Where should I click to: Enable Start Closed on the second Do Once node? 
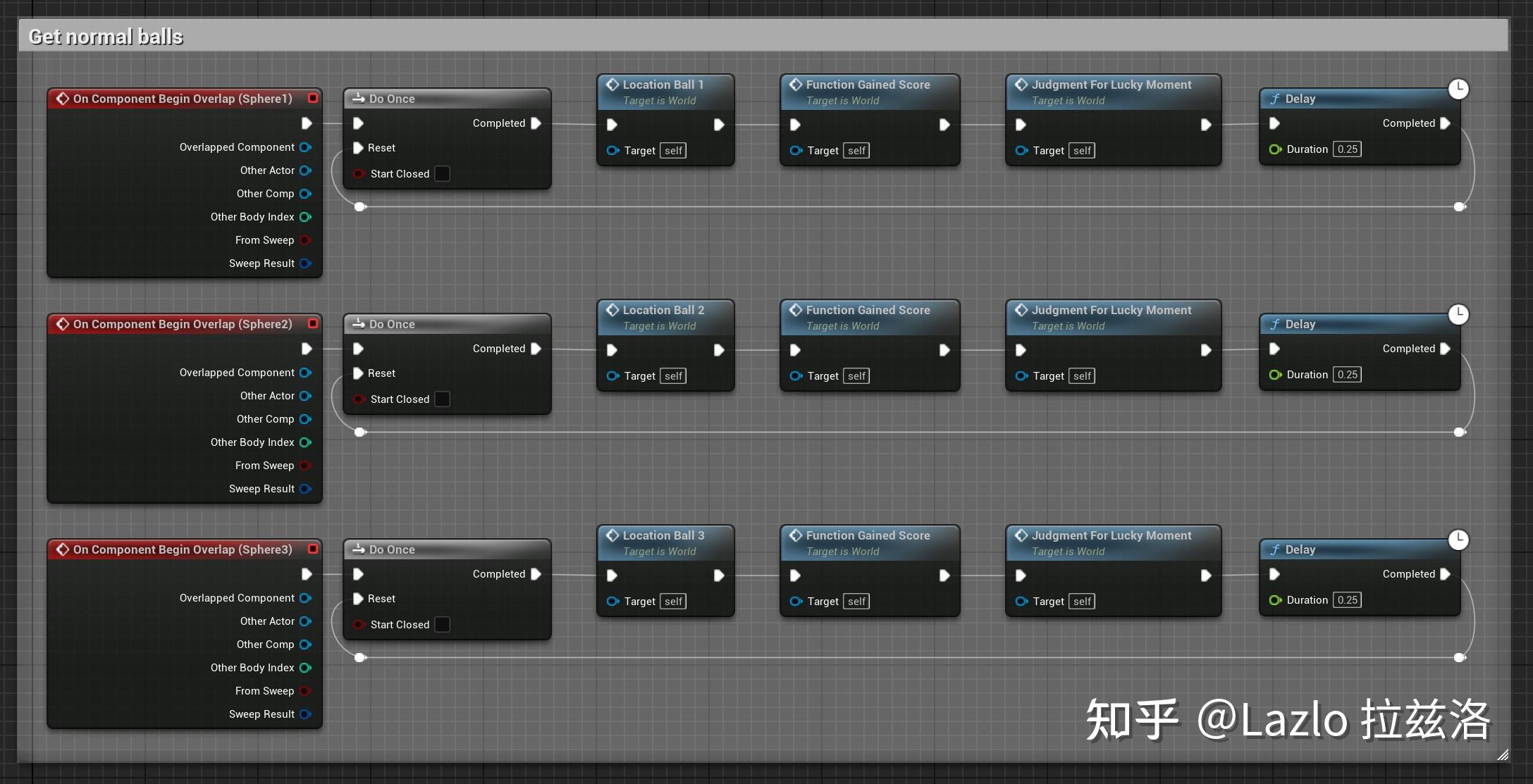pyautogui.click(x=442, y=399)
